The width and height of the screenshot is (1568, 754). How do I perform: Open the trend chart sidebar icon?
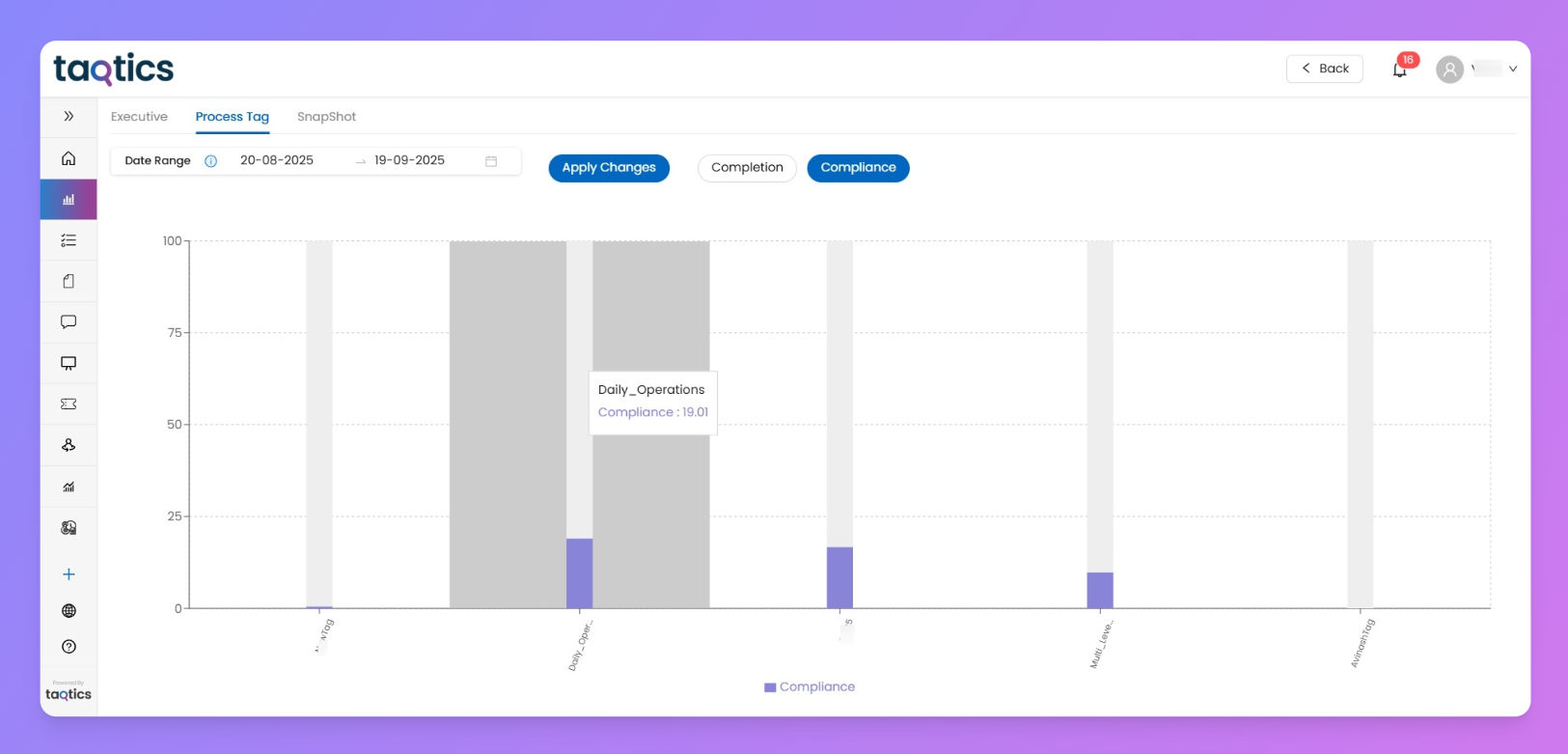69,487
